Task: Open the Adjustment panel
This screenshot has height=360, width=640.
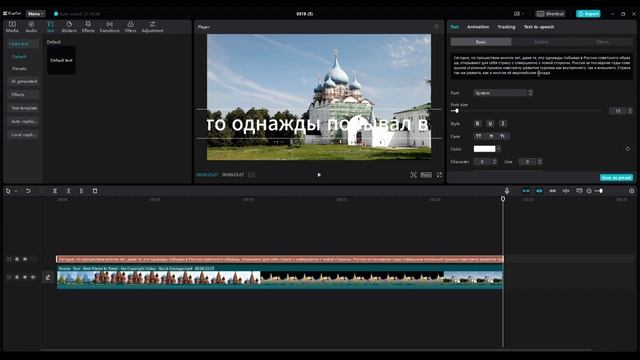Action: (152, 27)
